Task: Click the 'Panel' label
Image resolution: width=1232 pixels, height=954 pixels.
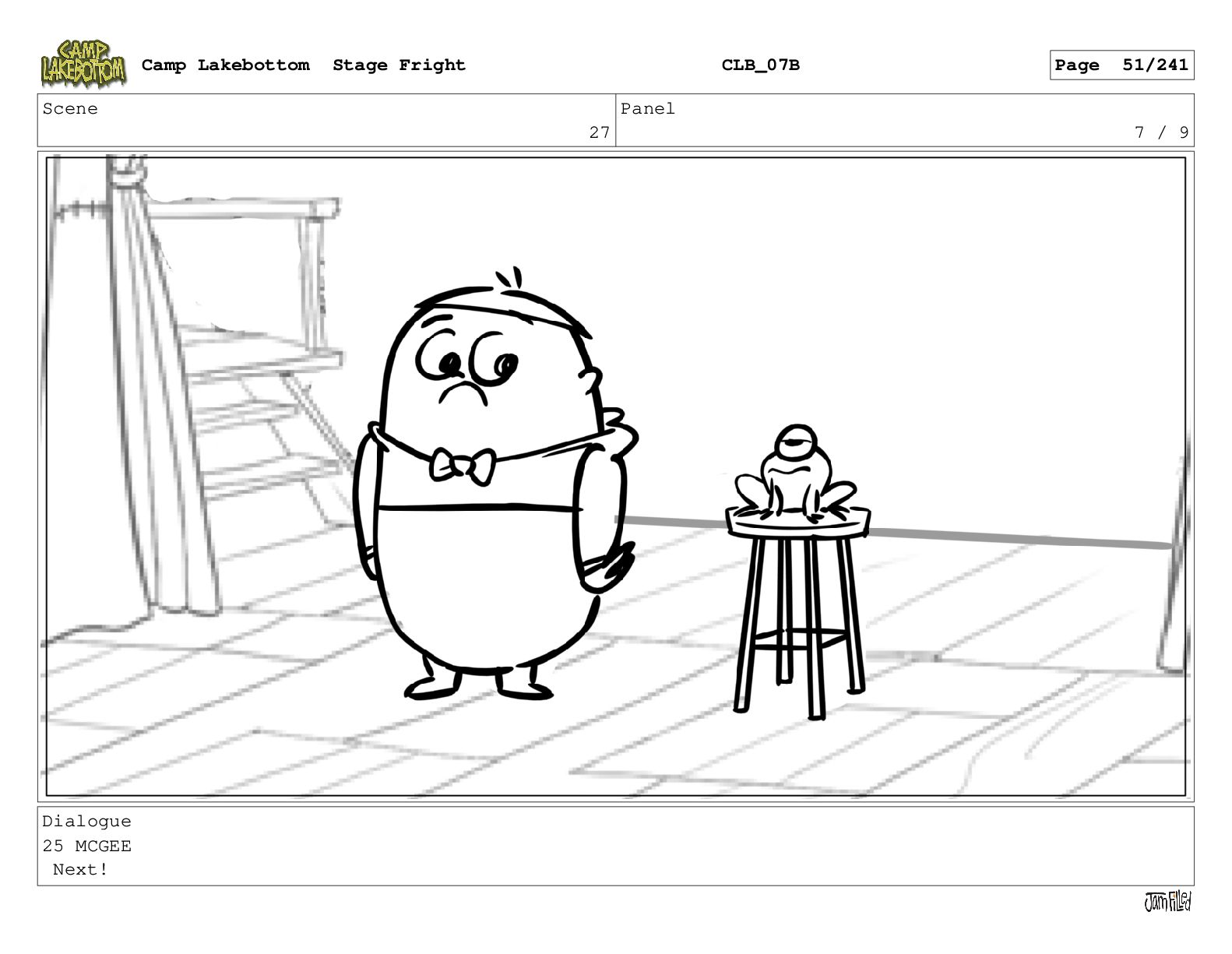Action: [x=648, y=109]
